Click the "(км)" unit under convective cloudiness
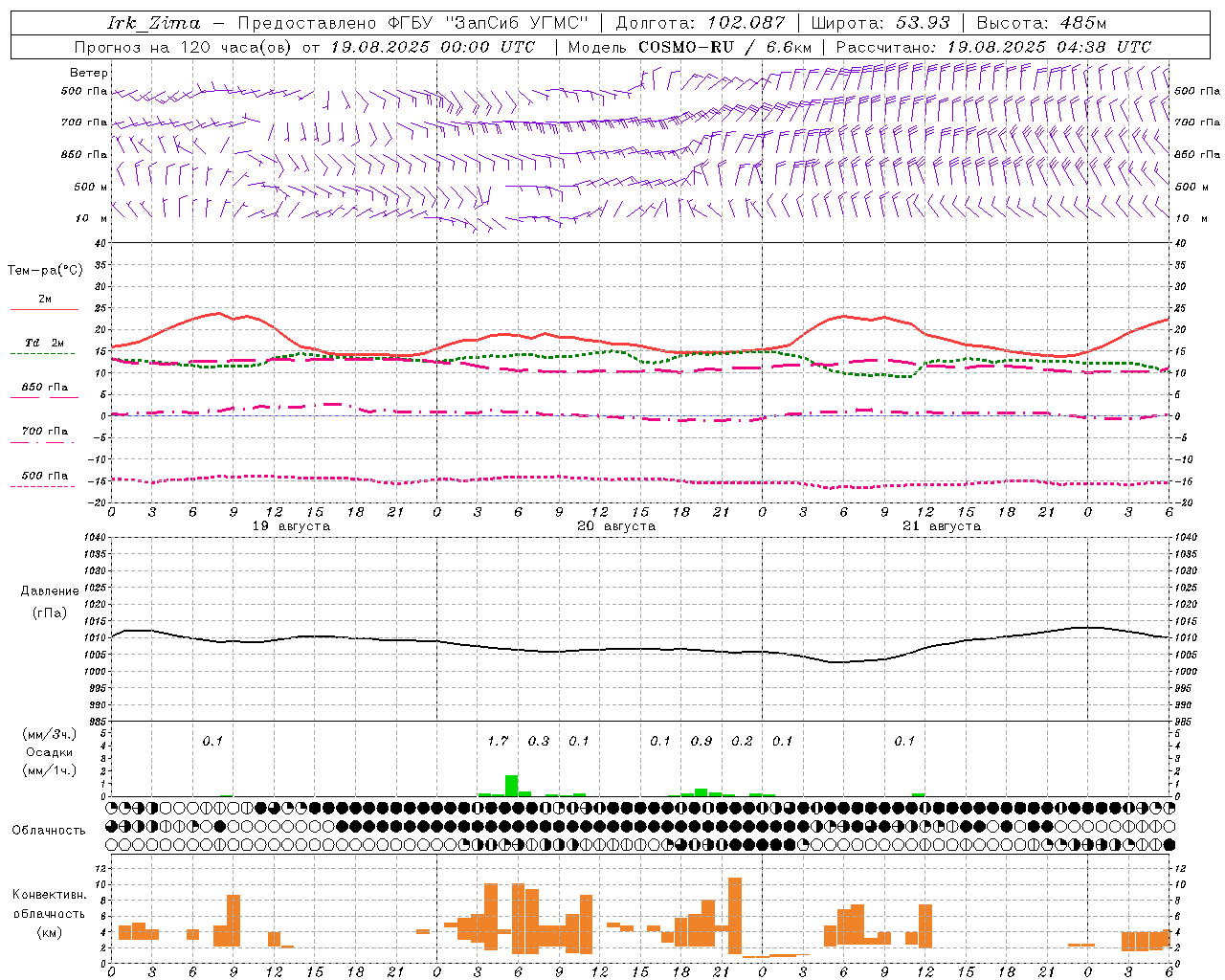 (50, 932)
